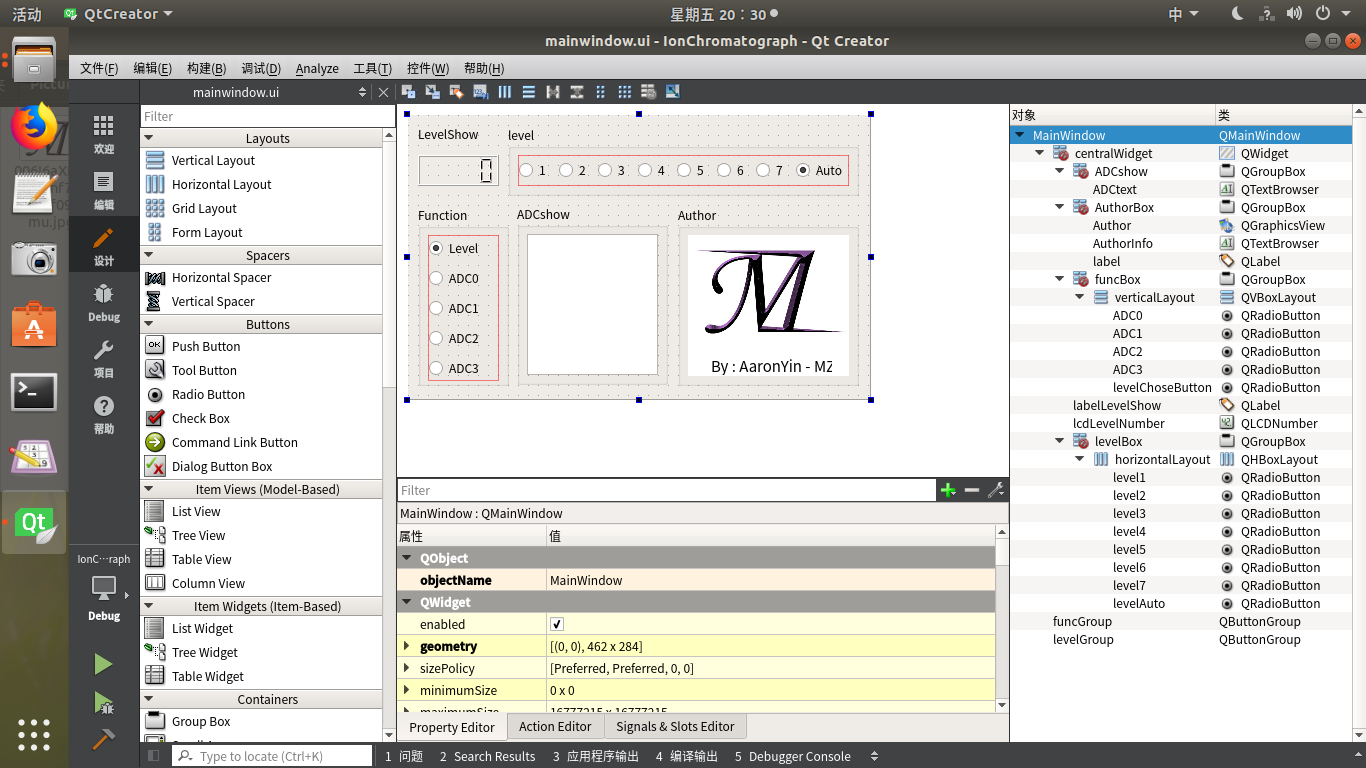Open the Welcome (欢迎) mode in sidebar
The width and height of the screenshot is (1366, 768).
pyautogui.click(x=104, y=134)
